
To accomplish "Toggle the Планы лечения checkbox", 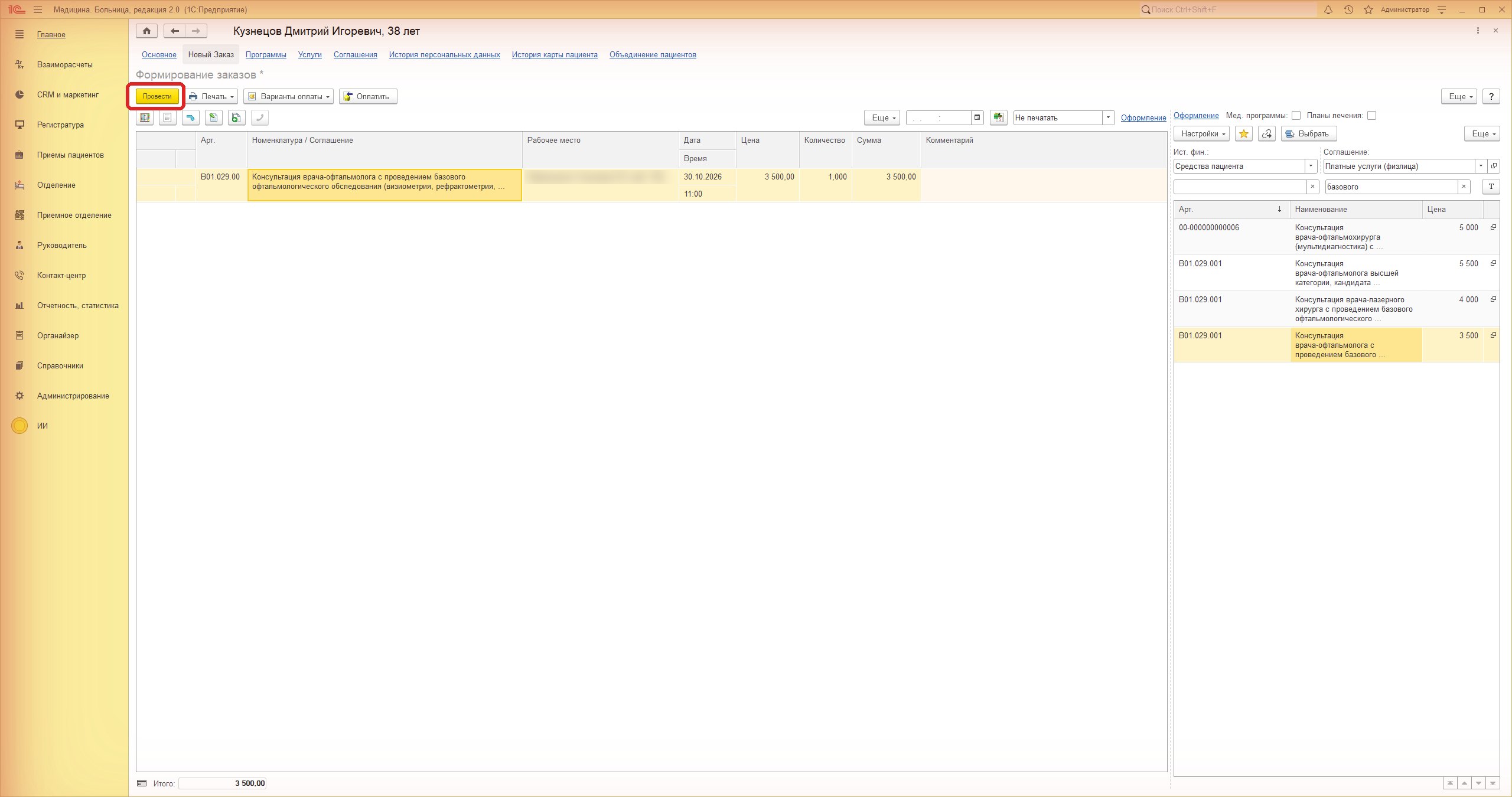I will [1372, 116].
